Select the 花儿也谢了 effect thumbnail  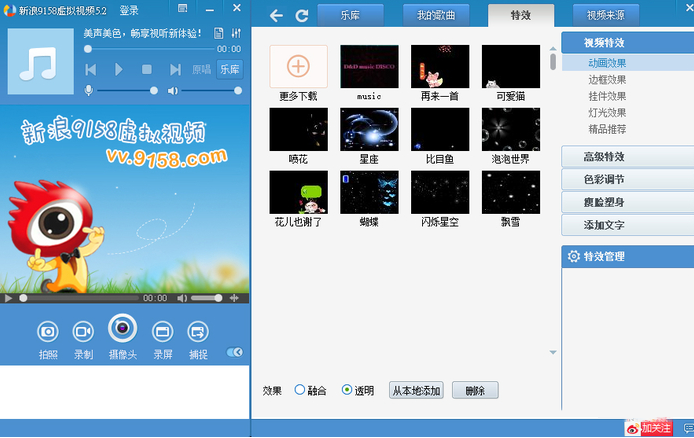(x=298, y=192)
